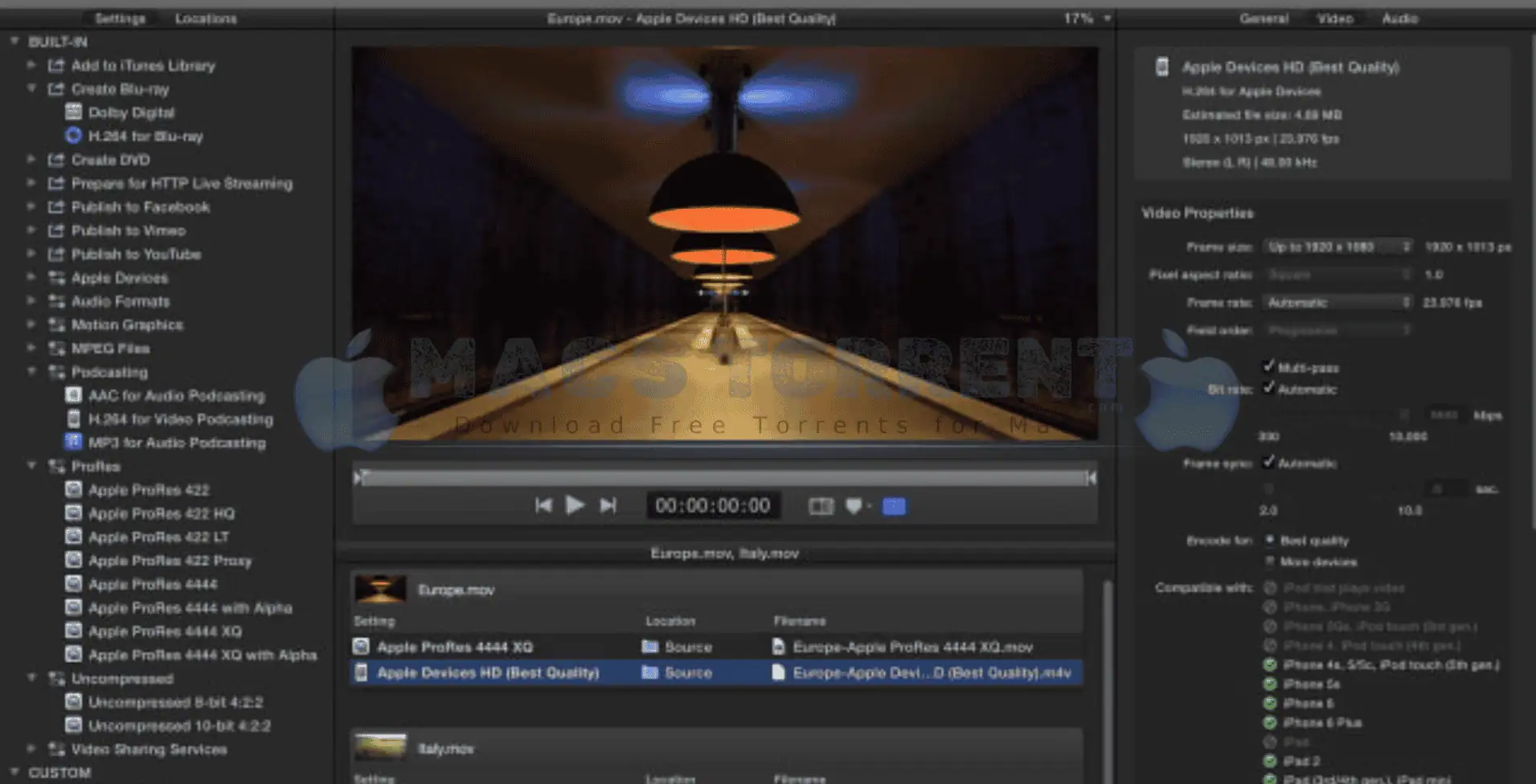Screen dimensions: 1536x784
Task: Collapse the BUILT-IN section
Action: [14, 41]
